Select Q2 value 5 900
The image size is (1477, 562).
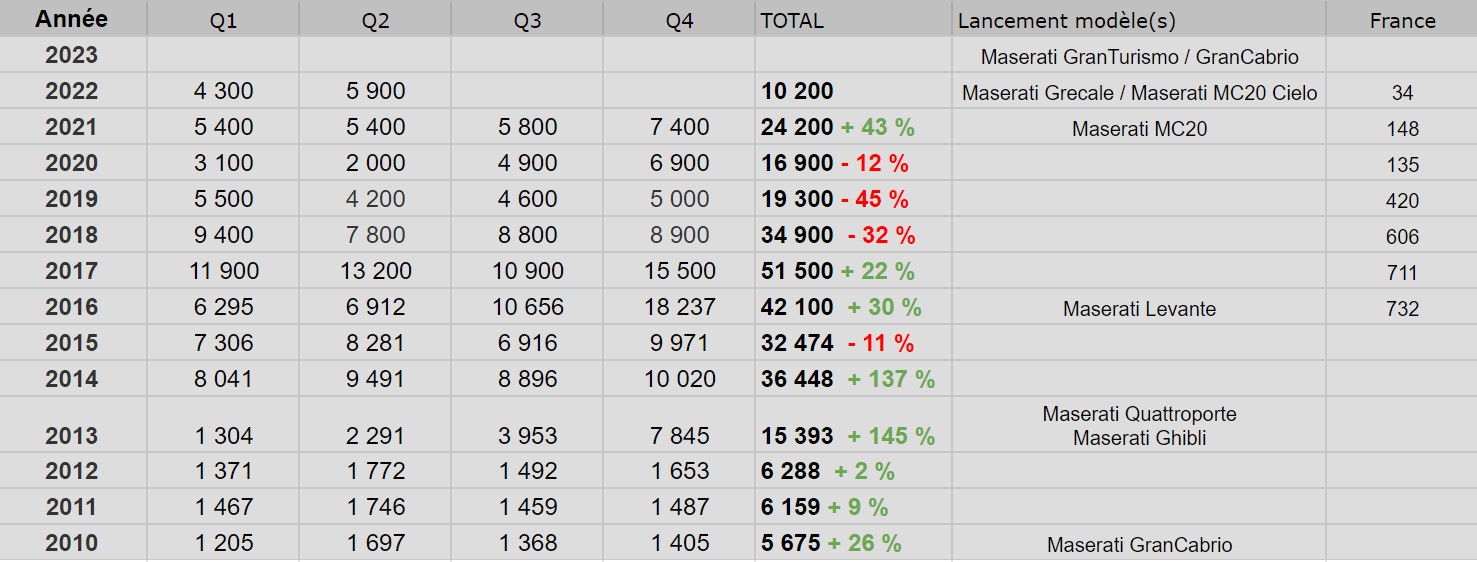375,91
